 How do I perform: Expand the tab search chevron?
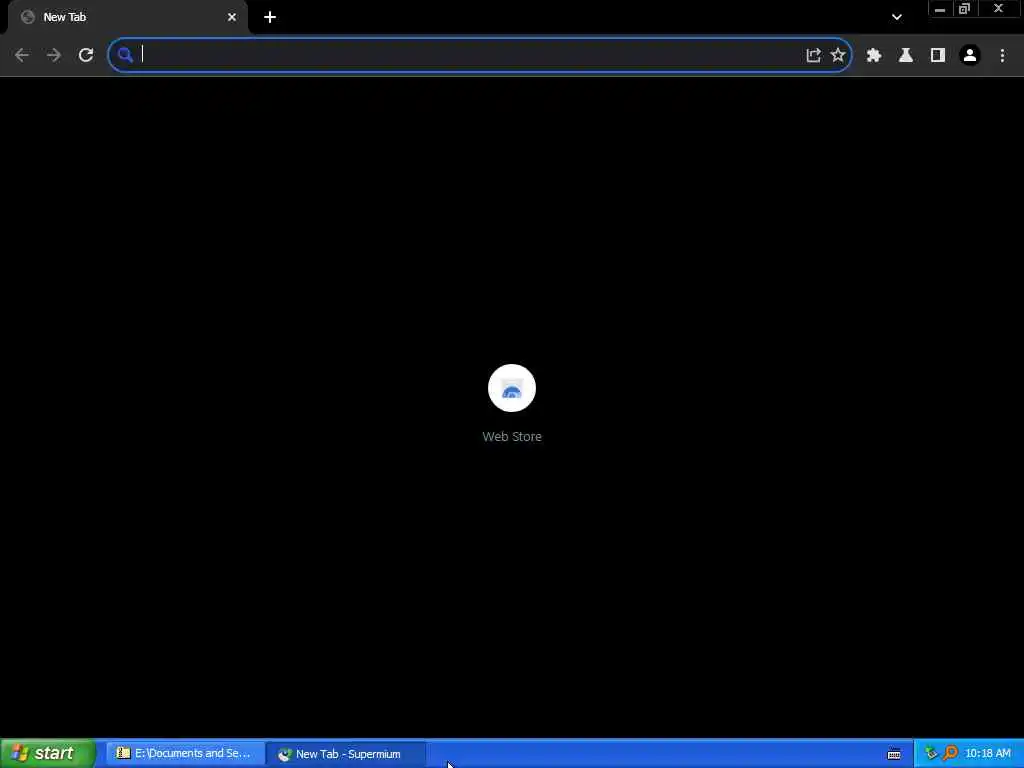pyautogui.click(x=897, y=17)
